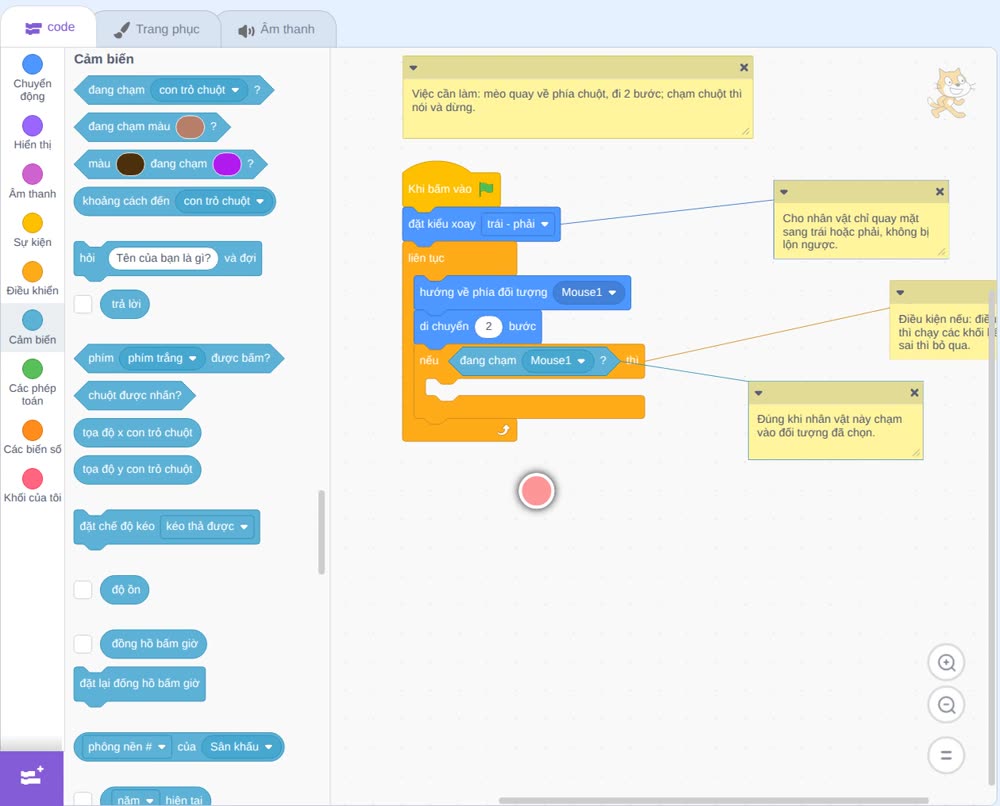This screenshot has height=806, width=1000.
Task: Select the Các biến số category circle
Action: (x=33, y=430)
